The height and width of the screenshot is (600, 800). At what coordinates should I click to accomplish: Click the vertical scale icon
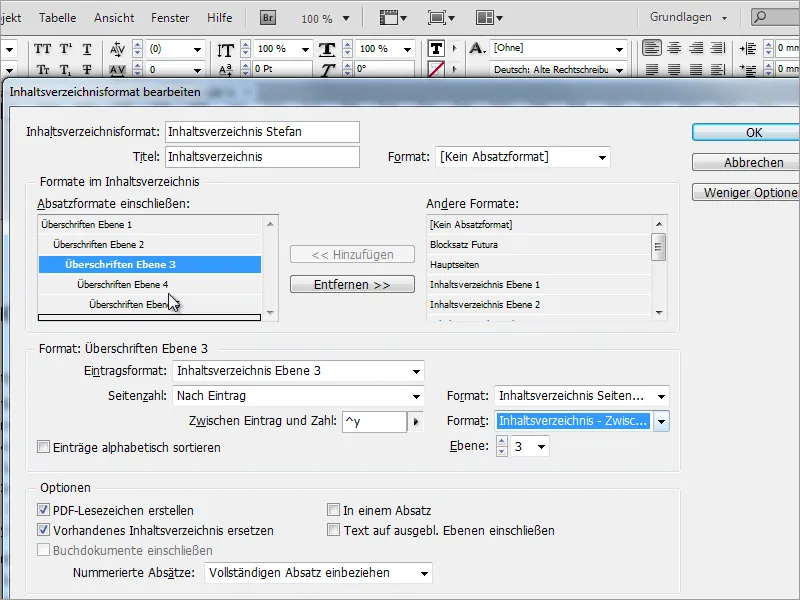click(x=225, y=49)
